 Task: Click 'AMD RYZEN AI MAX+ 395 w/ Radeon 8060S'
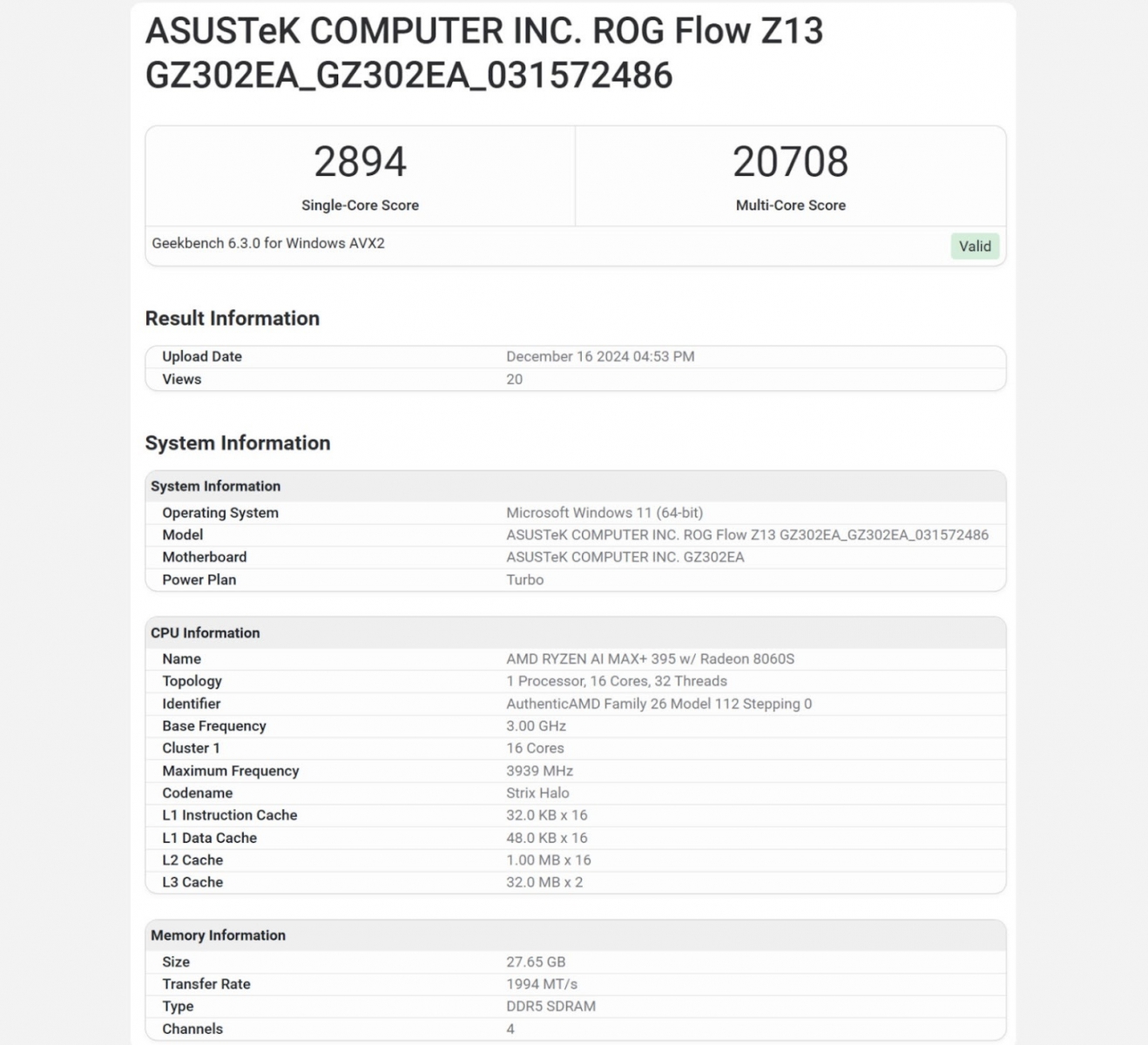(x=650, y=659)
